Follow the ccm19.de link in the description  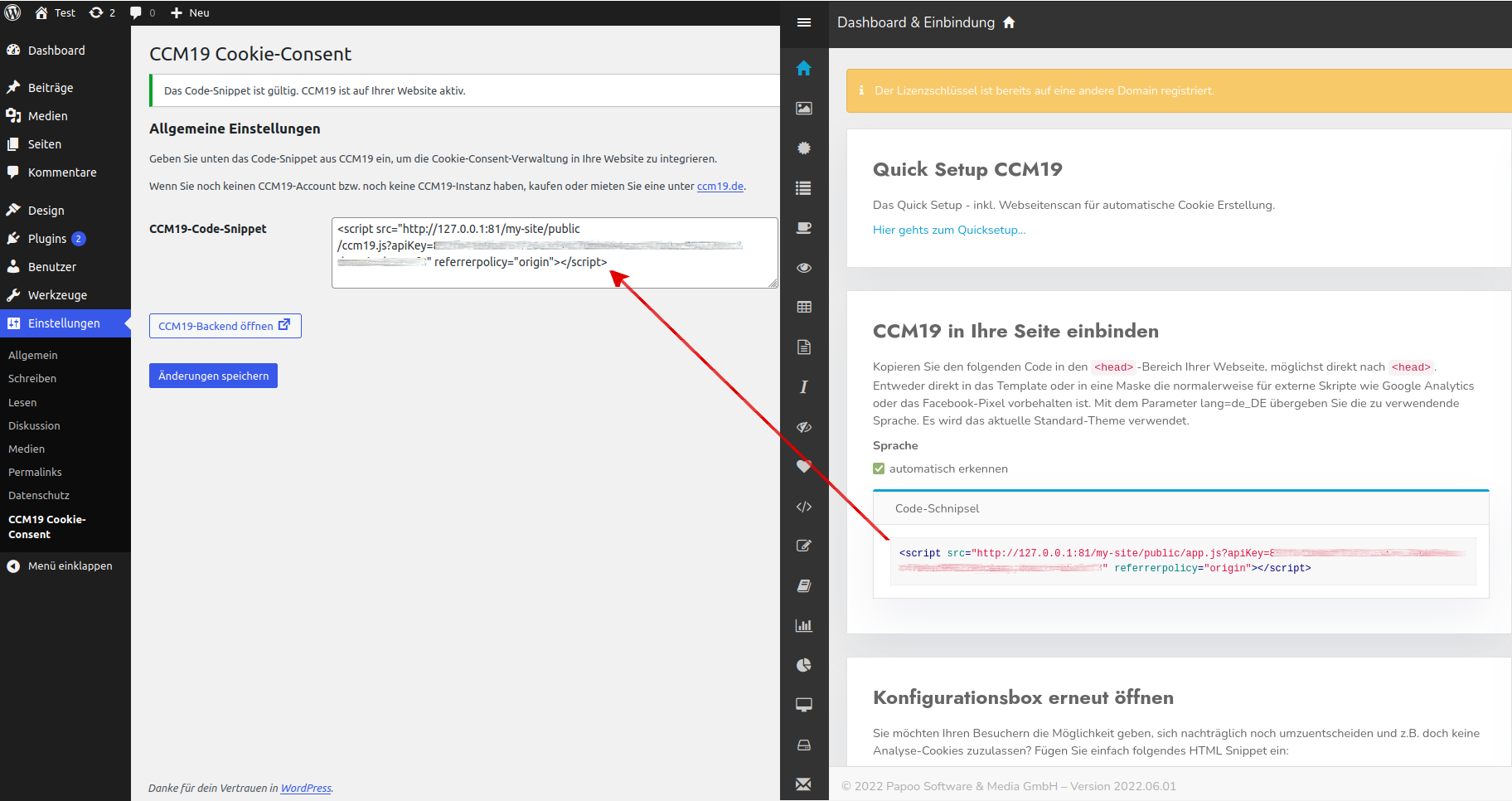point(720,186)
